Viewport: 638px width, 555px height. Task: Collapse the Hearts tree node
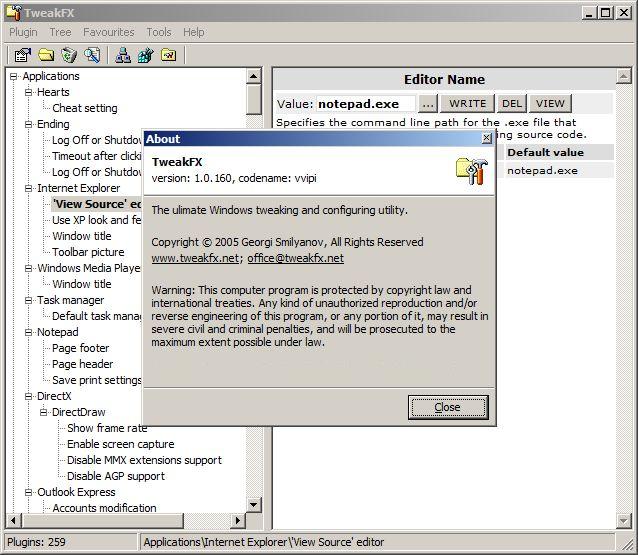[28, 92]
